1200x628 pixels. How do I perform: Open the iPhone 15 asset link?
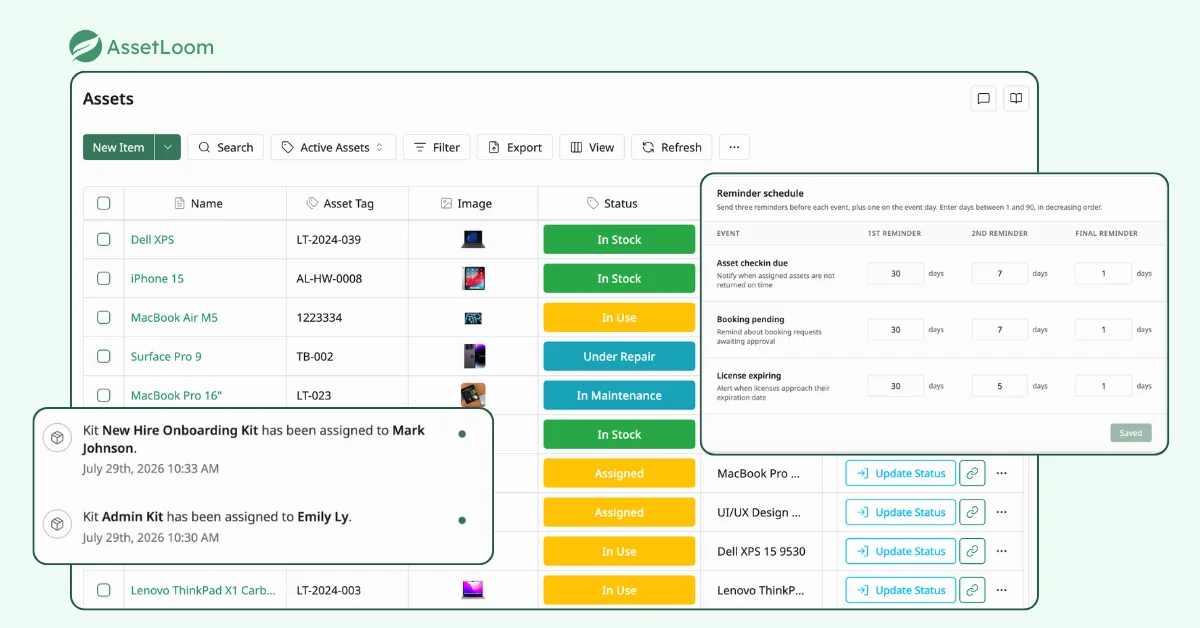157,278
